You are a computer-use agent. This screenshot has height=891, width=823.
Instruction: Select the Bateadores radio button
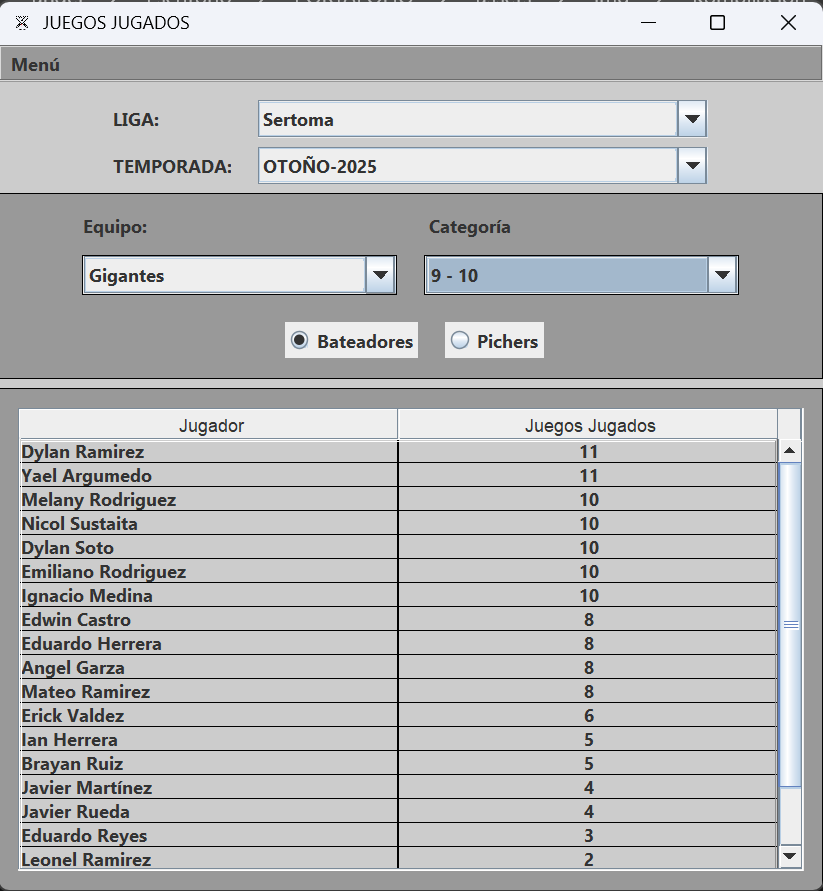click(299, 341)
